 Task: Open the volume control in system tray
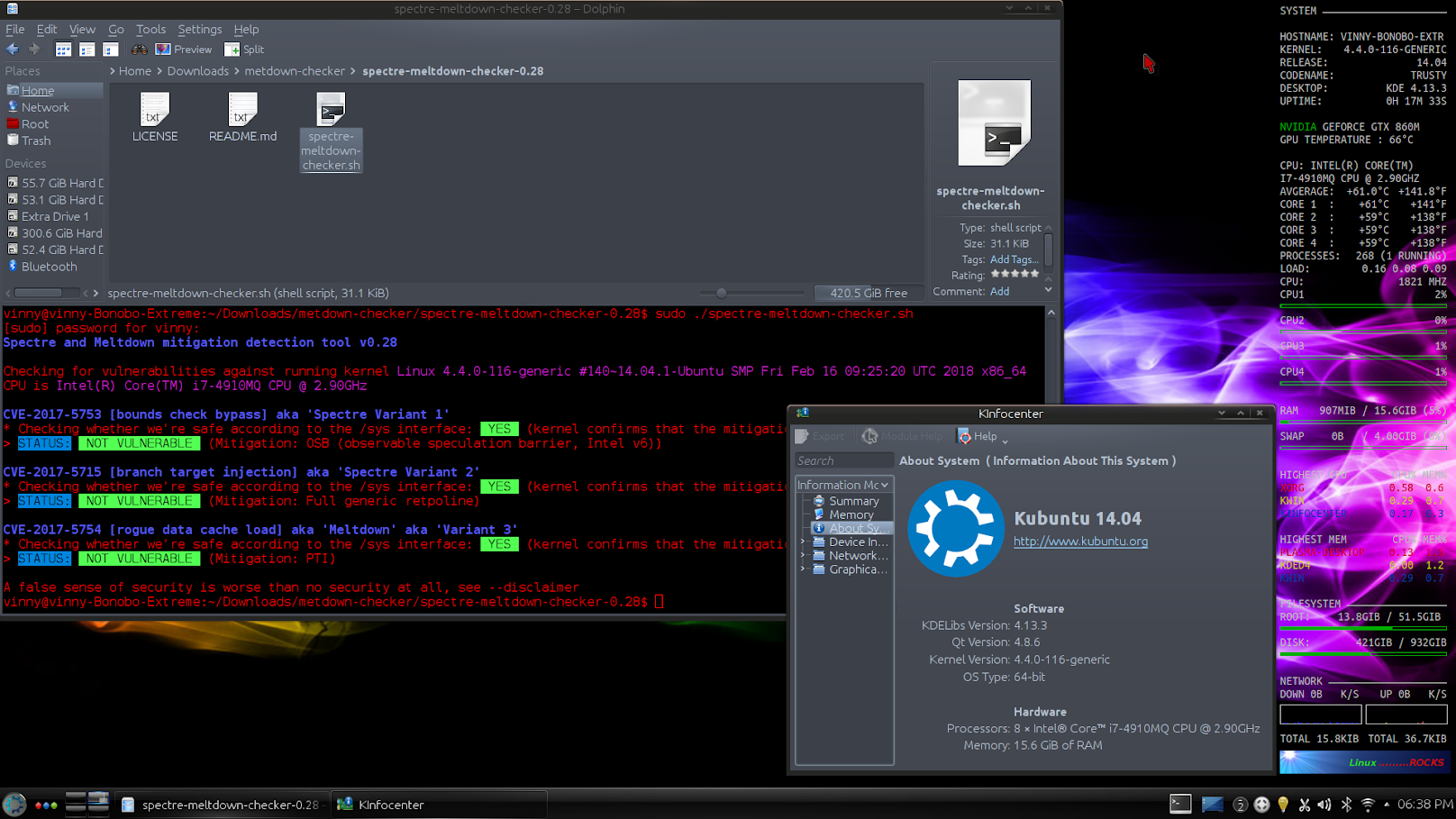click(1324, 805)
